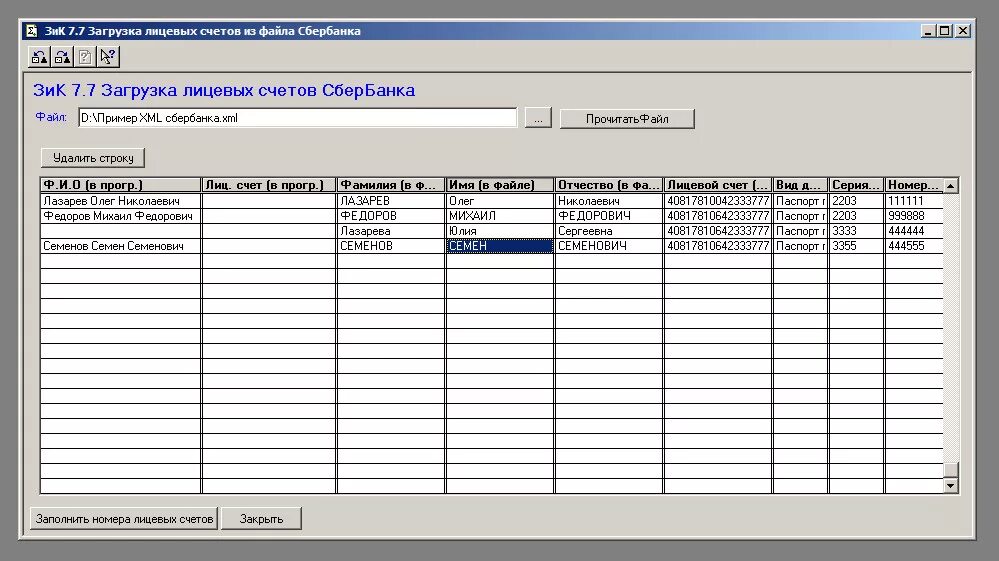This screenshot has width=999, height=561.
Task: Click the Ф.И.О (в прогр.) column header
Action: (x=120, y=185)
